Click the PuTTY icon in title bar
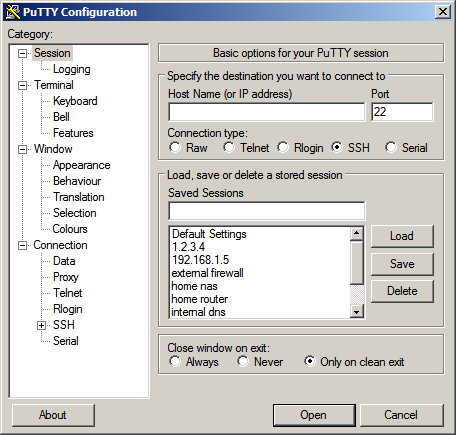This screenshot has height=435, width=456. click(13, 12)
